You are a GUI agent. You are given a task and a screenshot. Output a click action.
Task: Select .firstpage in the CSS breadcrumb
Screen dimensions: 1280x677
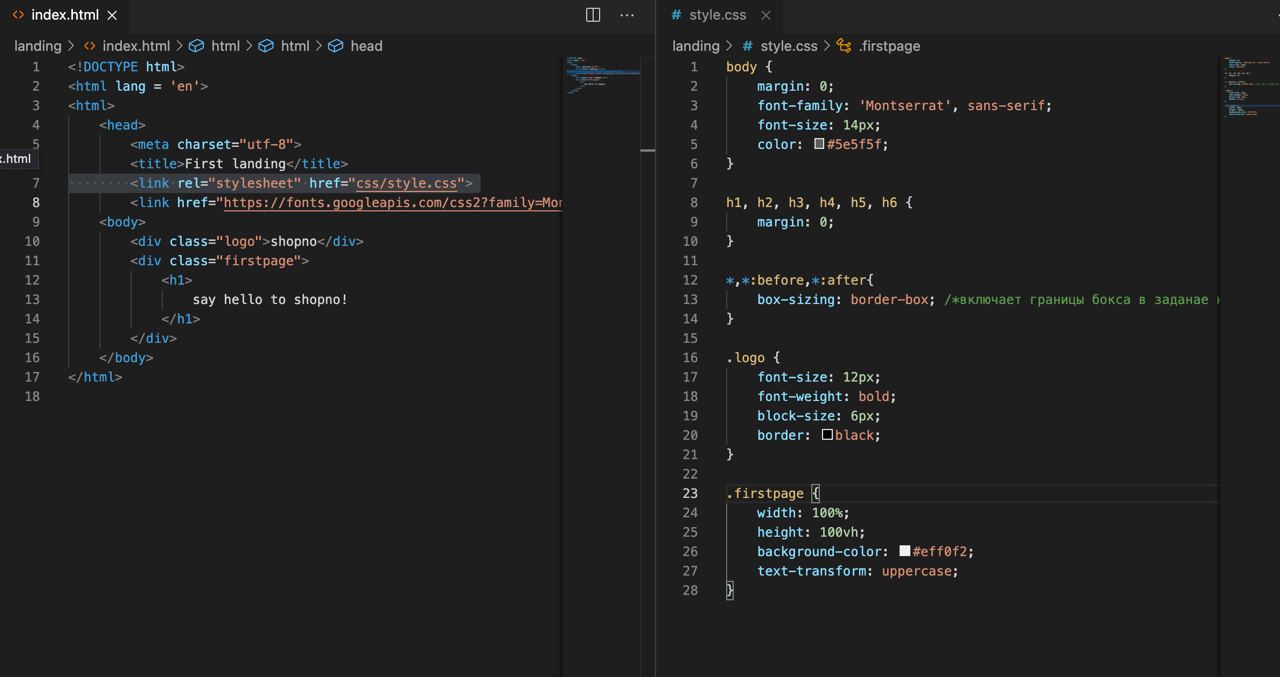[x=888, y=46]
